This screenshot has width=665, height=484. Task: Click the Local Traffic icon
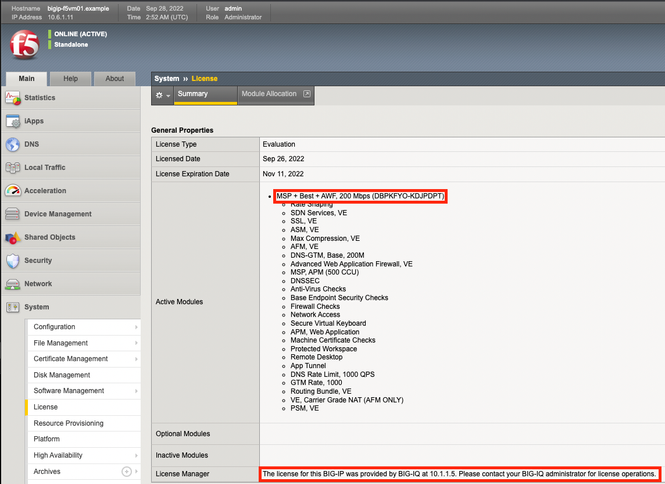click(x=13, y=168)
